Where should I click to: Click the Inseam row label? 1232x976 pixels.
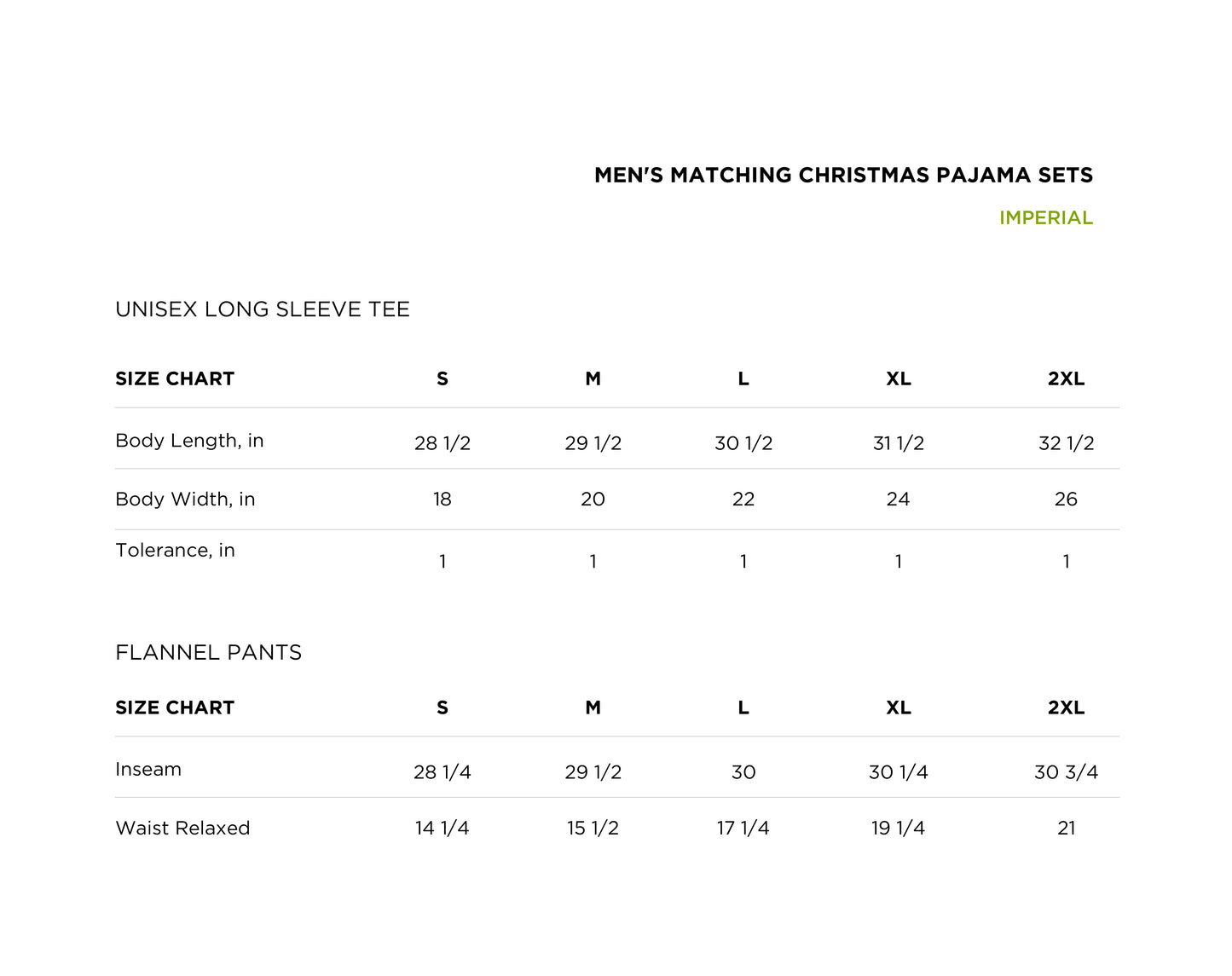click(x=148, y=770)
